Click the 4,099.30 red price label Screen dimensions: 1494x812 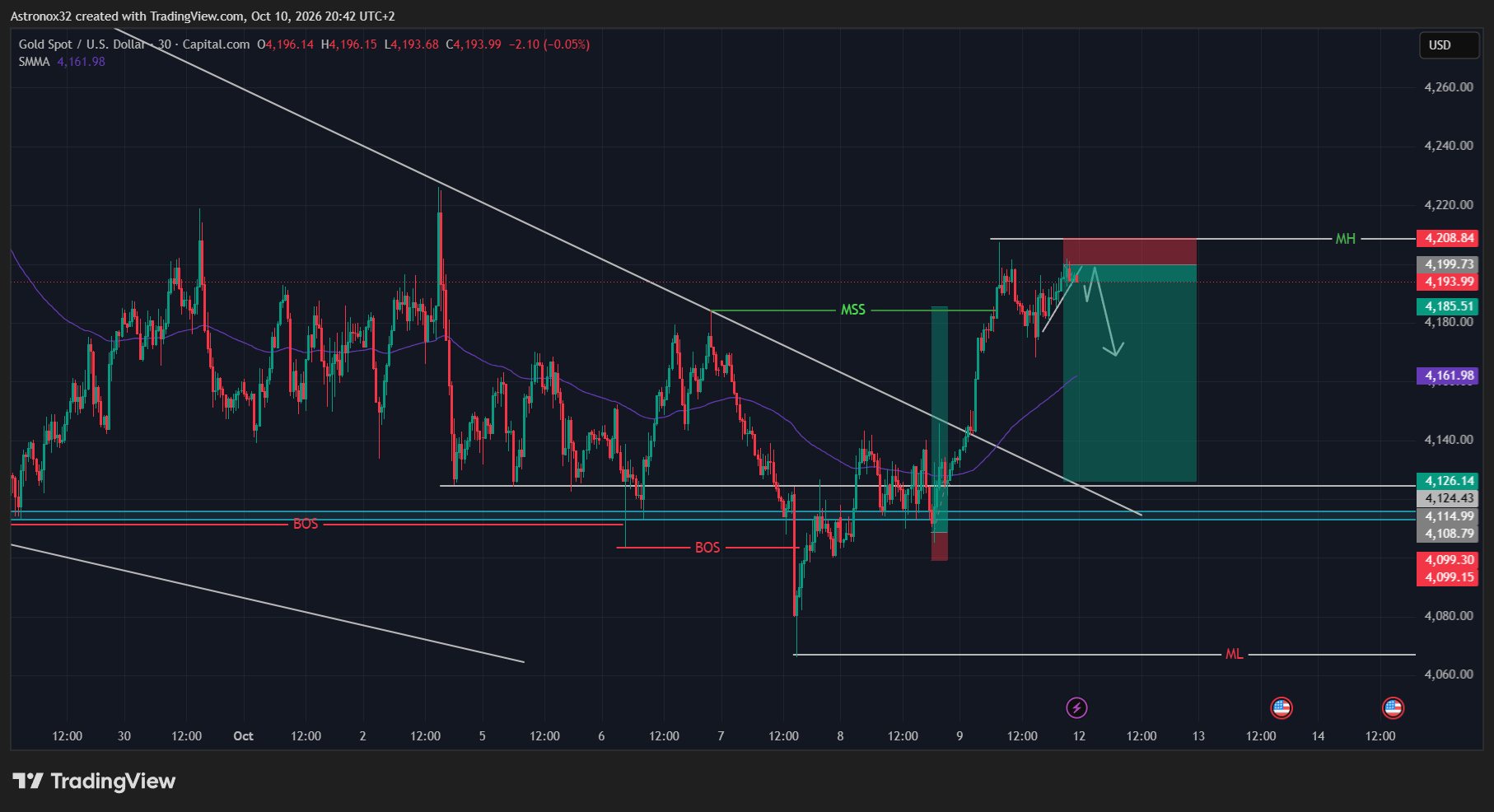[1447, 560]
